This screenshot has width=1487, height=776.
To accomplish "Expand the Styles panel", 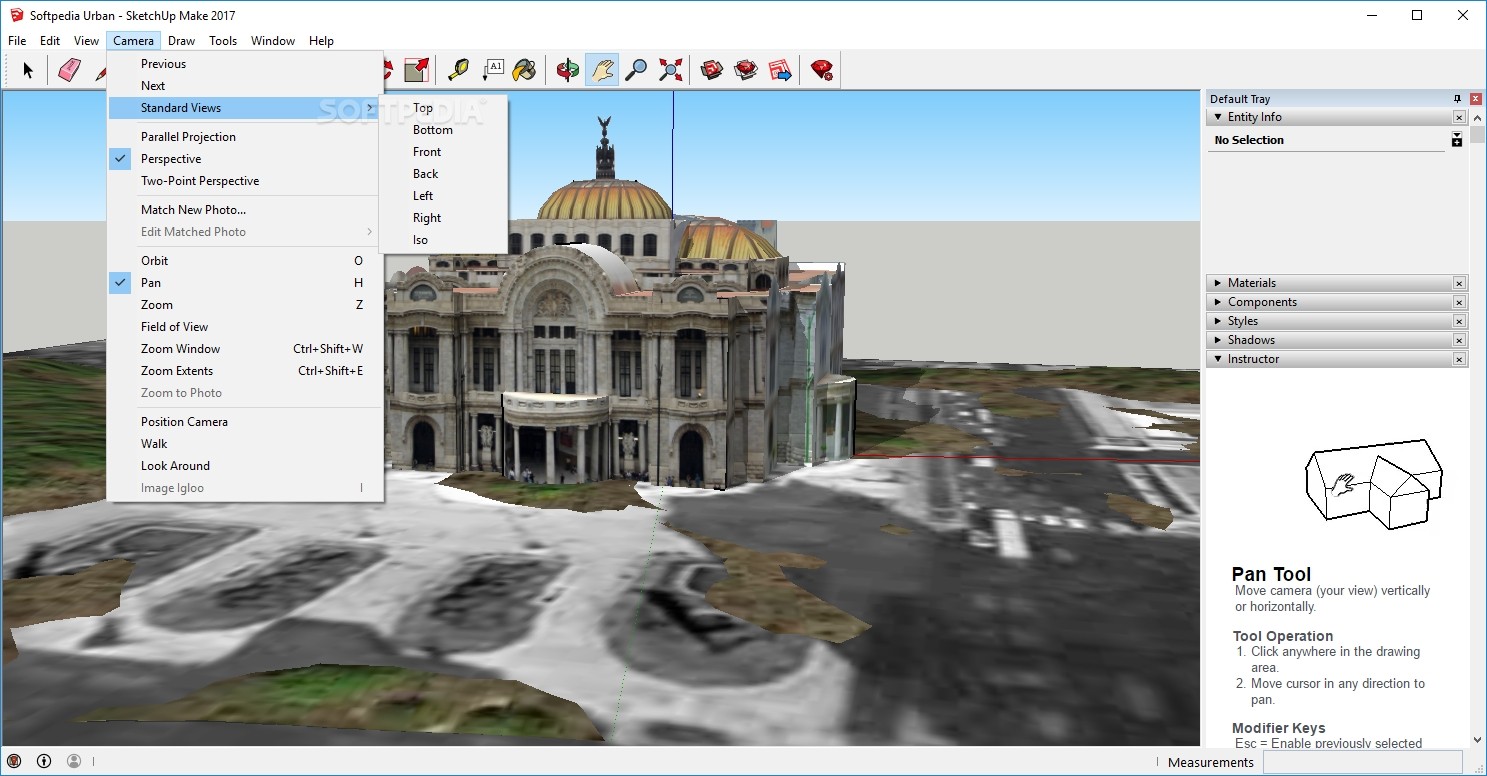I will (x=1218, y=321).
